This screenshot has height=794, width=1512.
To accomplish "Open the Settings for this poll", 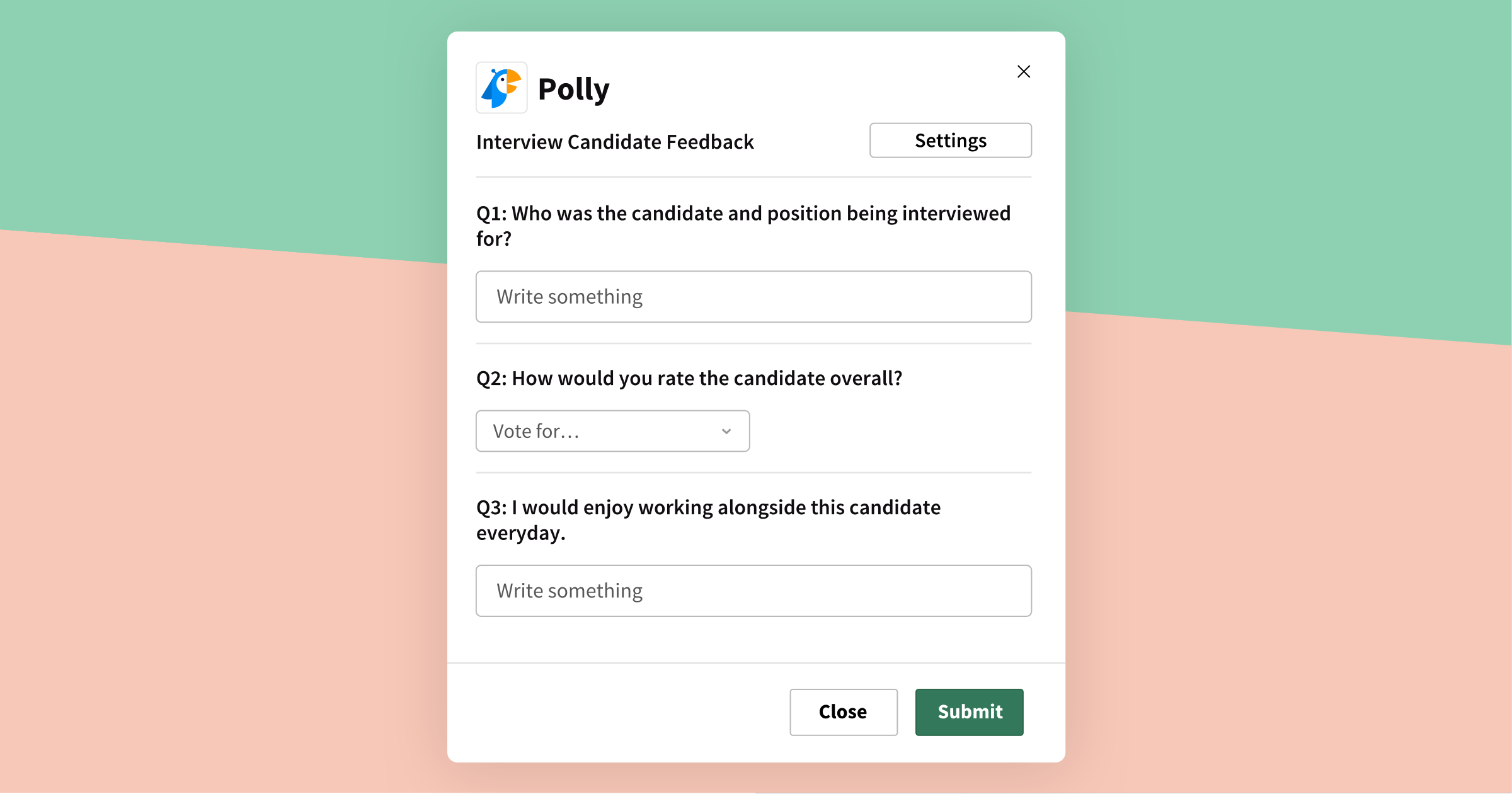I will [x=950, y=140].
